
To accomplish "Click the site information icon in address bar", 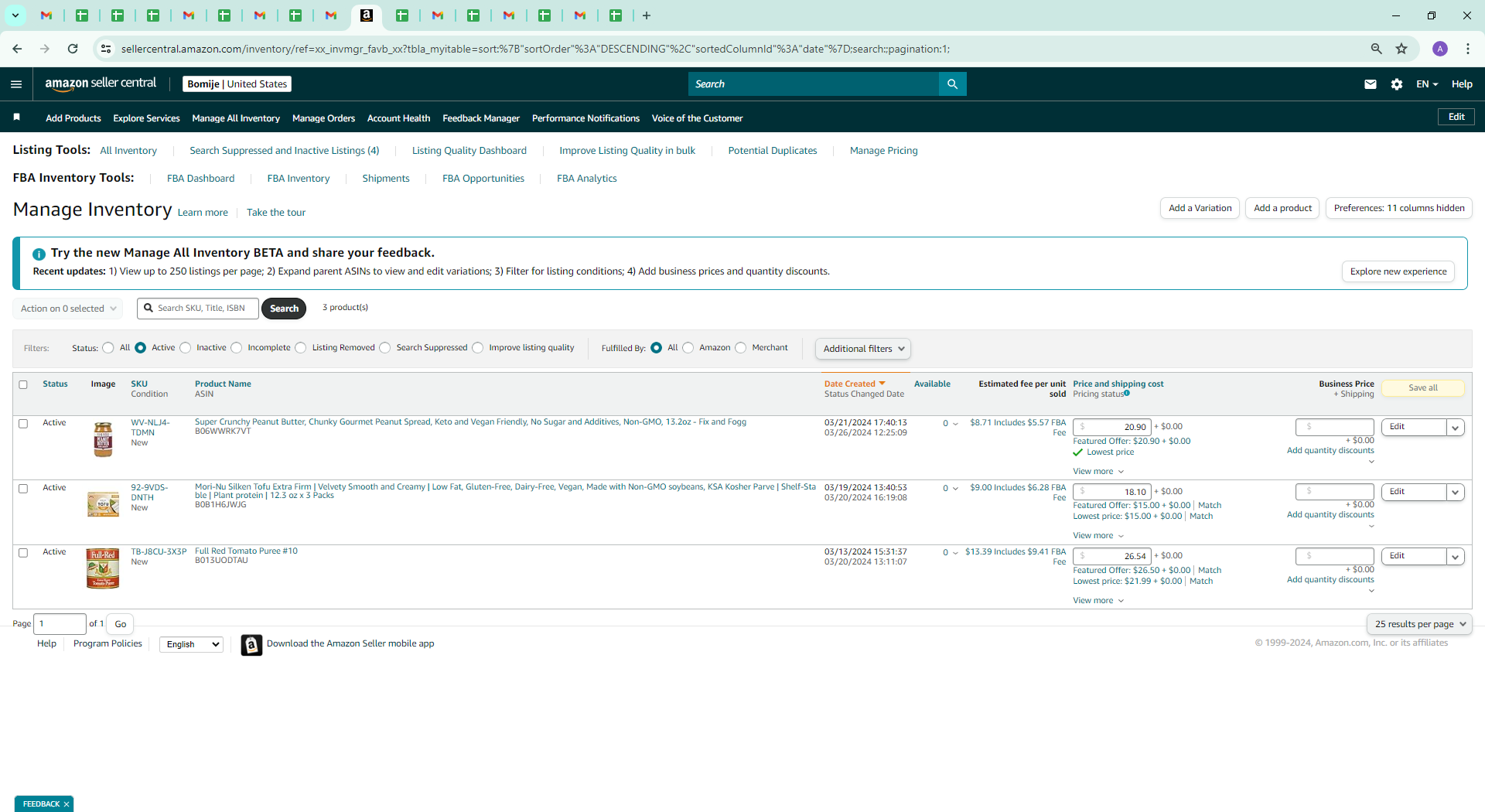I will coord(106,49).
